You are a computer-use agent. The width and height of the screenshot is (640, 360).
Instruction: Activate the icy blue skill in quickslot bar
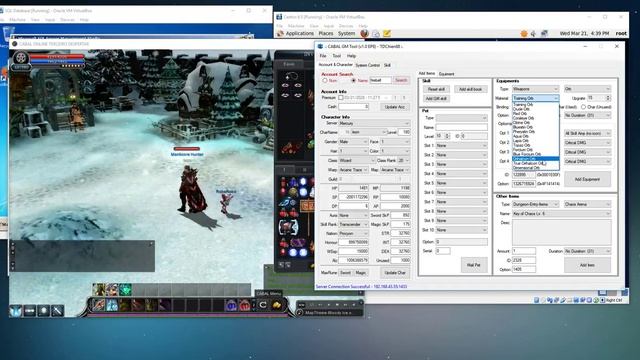pyautogui.click(x=112, y=305)
